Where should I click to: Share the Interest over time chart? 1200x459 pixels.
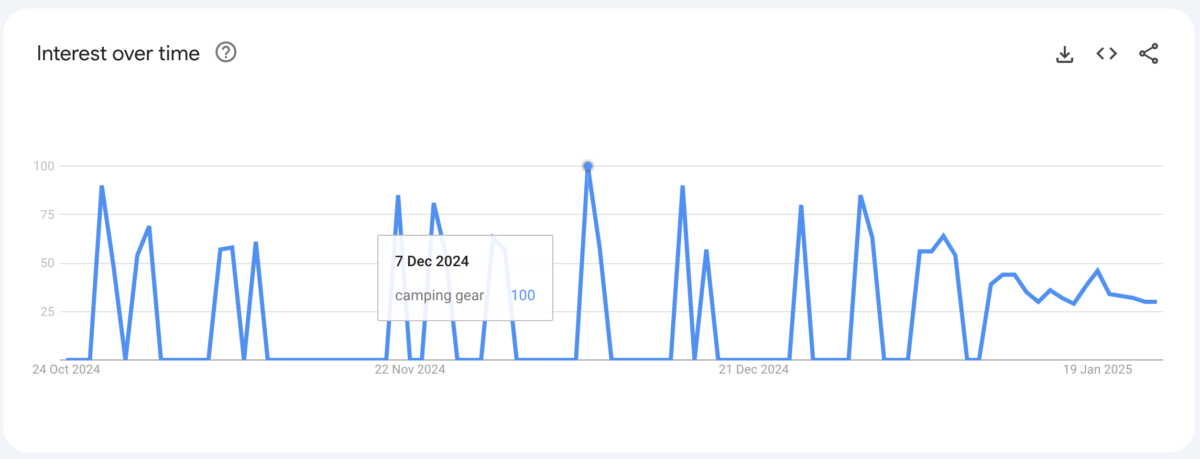coord(1148,54)
